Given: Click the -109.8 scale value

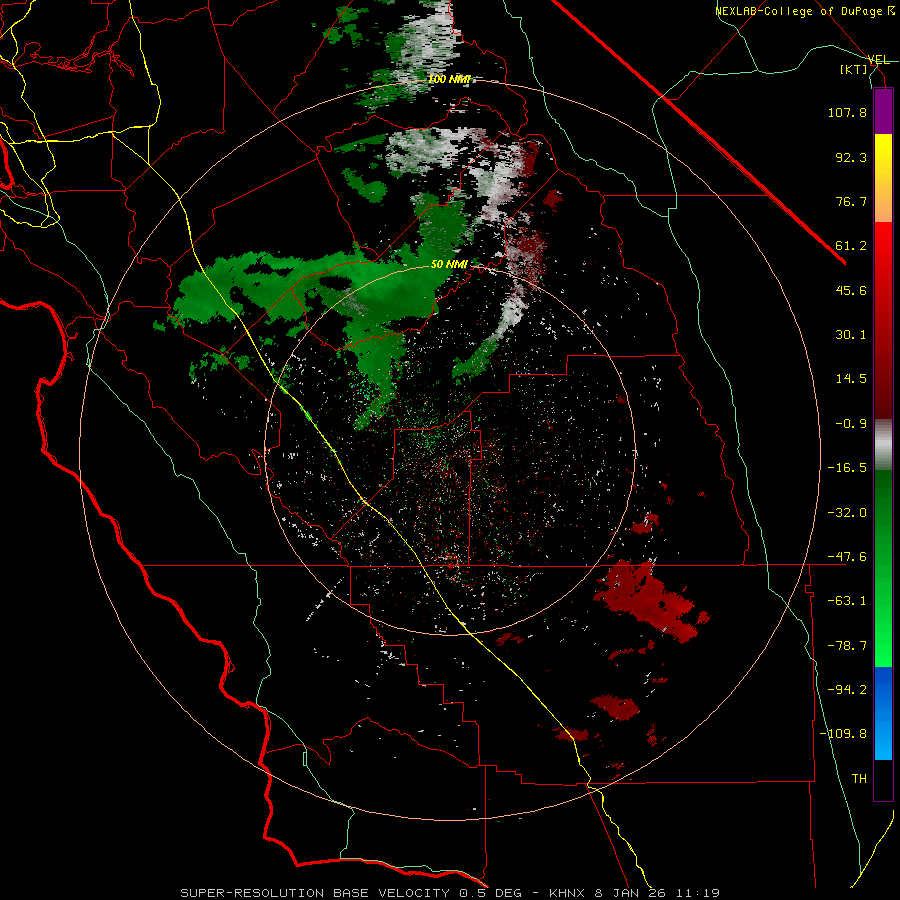Looking at the screenshot, I should click(844, 734).
